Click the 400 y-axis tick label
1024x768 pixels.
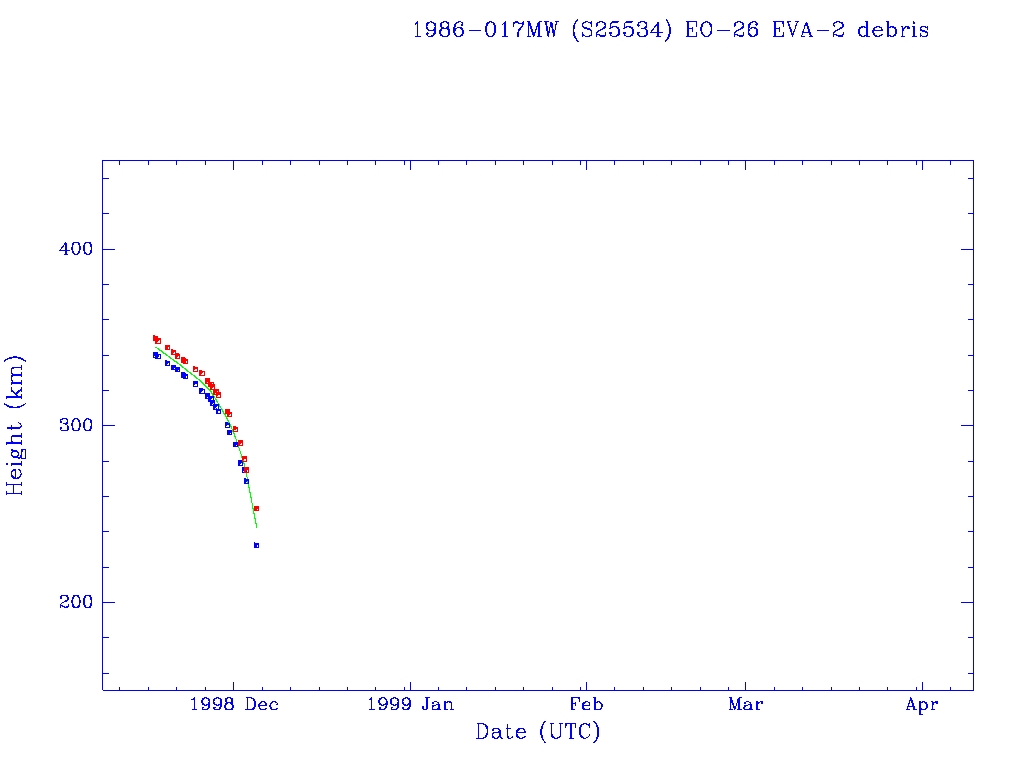click(70, 249)
